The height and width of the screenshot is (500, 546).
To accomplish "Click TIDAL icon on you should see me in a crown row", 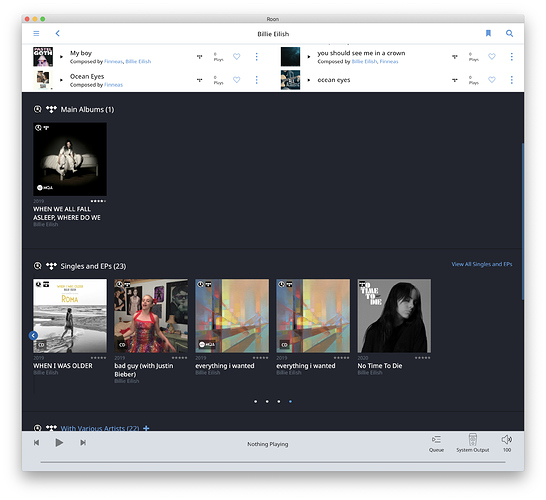I will [455, 57].
